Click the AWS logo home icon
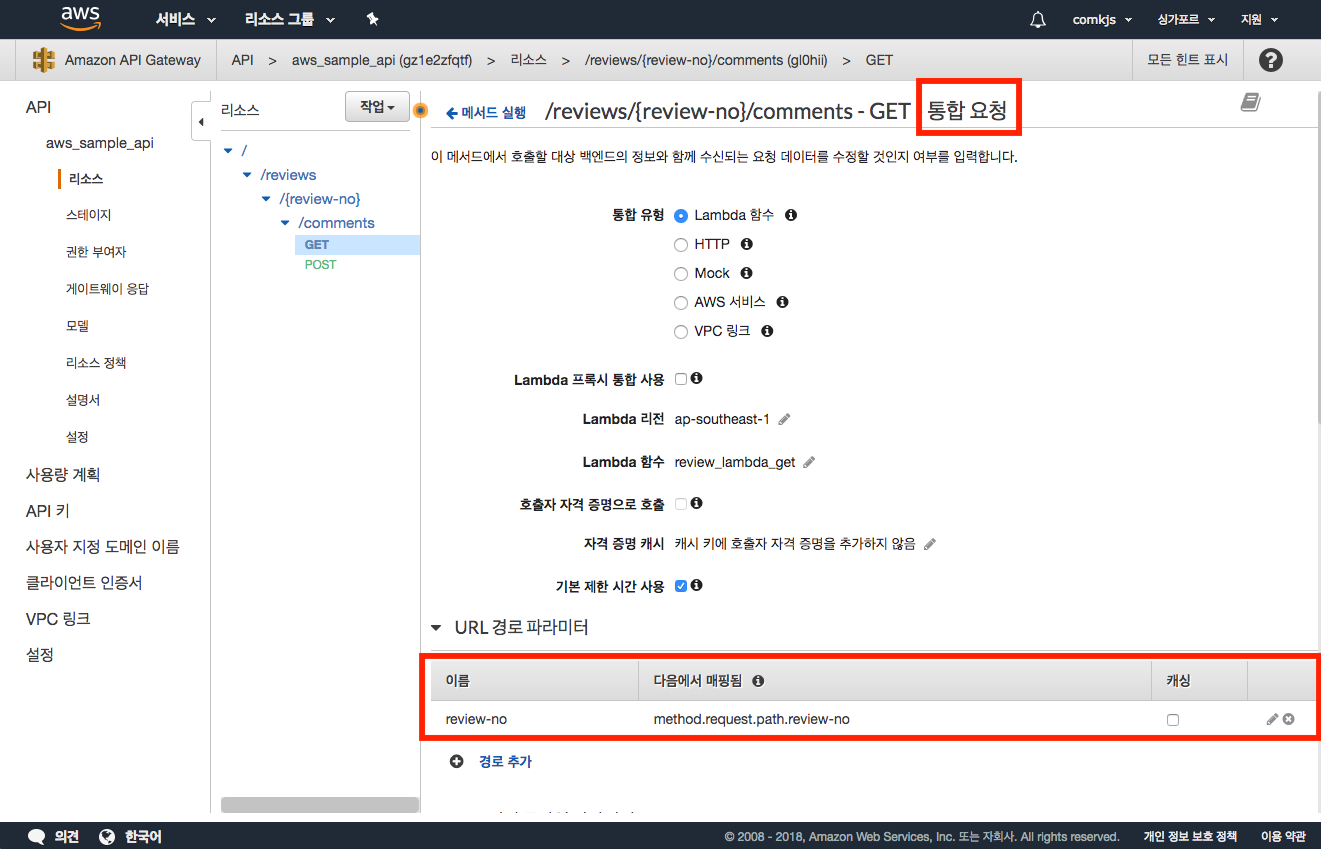This screenshot has width=1321, height=849. point(80,18)
